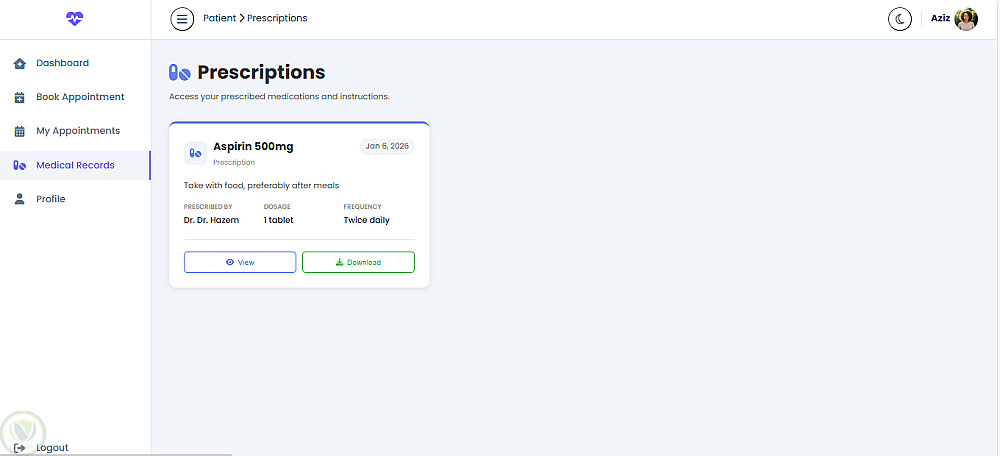Open the Dashboard menu item
This screenshot has width=1000, height=456.
tap(62, 63)
